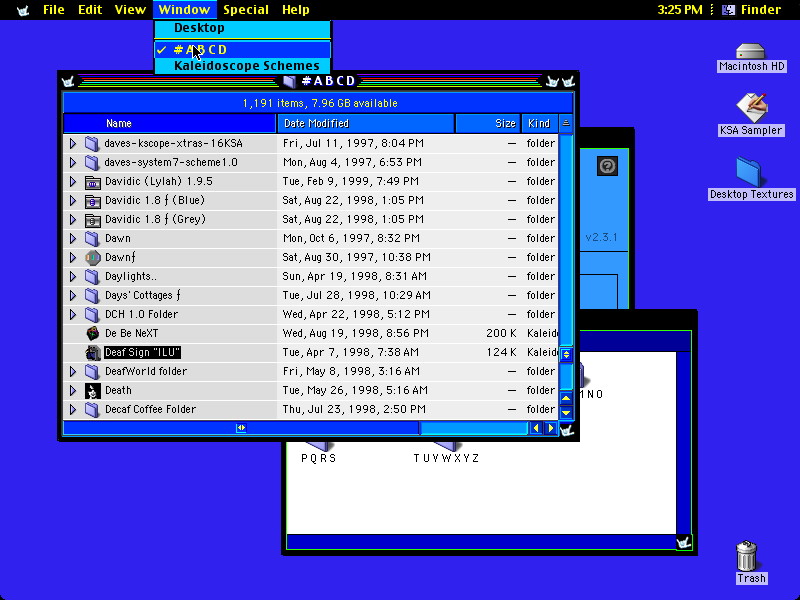Sort list by the Name column

[x=170, y=123]
